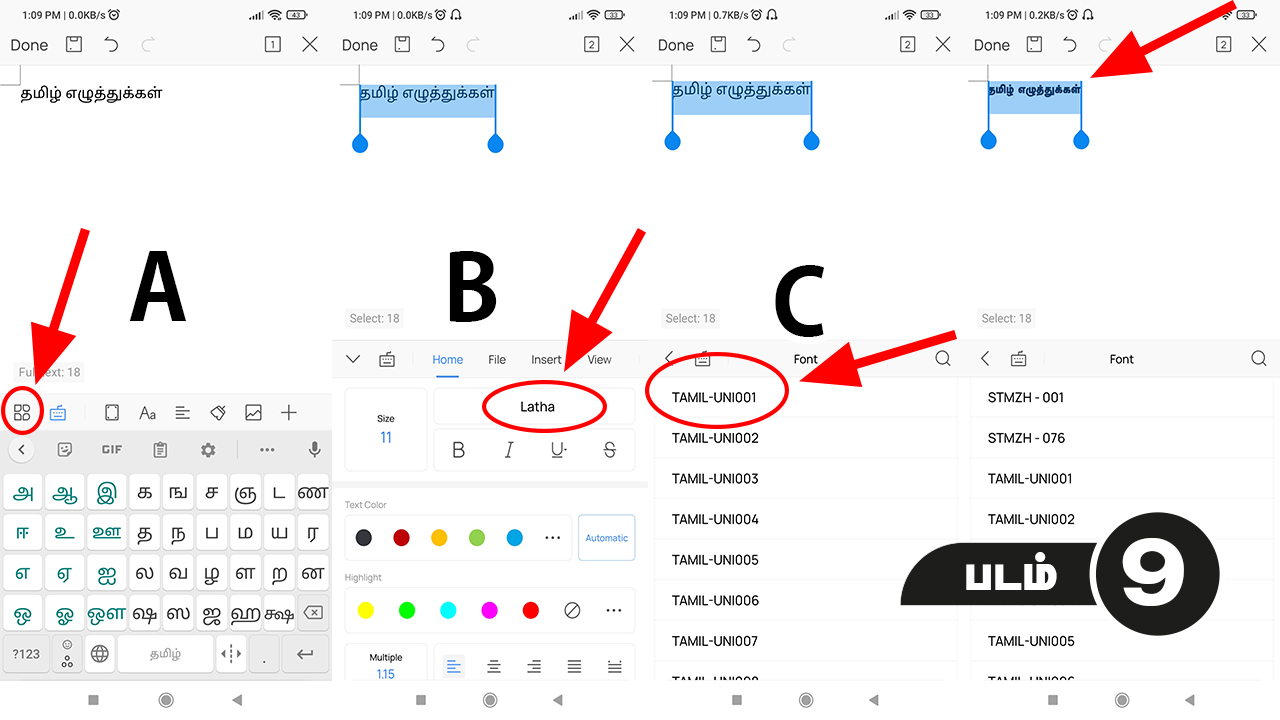Collapse keyboard strip with left arrow
Screen dimensions: 1280x720
[21, 450]
